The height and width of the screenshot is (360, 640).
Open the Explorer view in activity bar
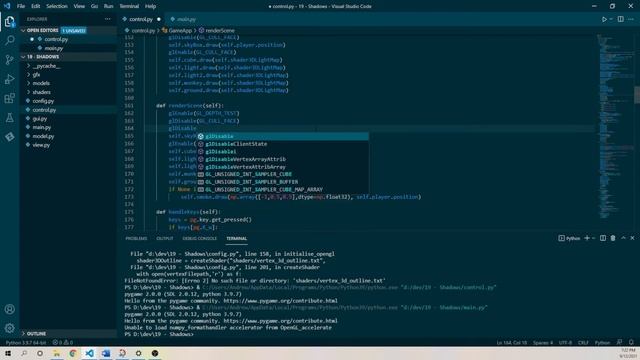9,21
